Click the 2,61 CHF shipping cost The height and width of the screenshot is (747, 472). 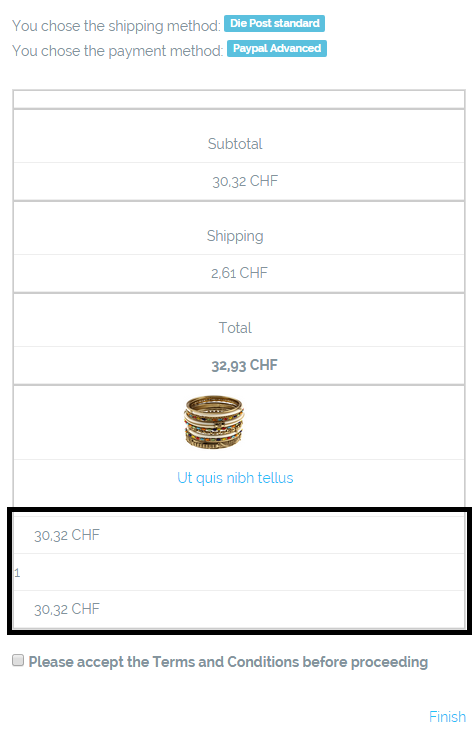coord(240,273)
